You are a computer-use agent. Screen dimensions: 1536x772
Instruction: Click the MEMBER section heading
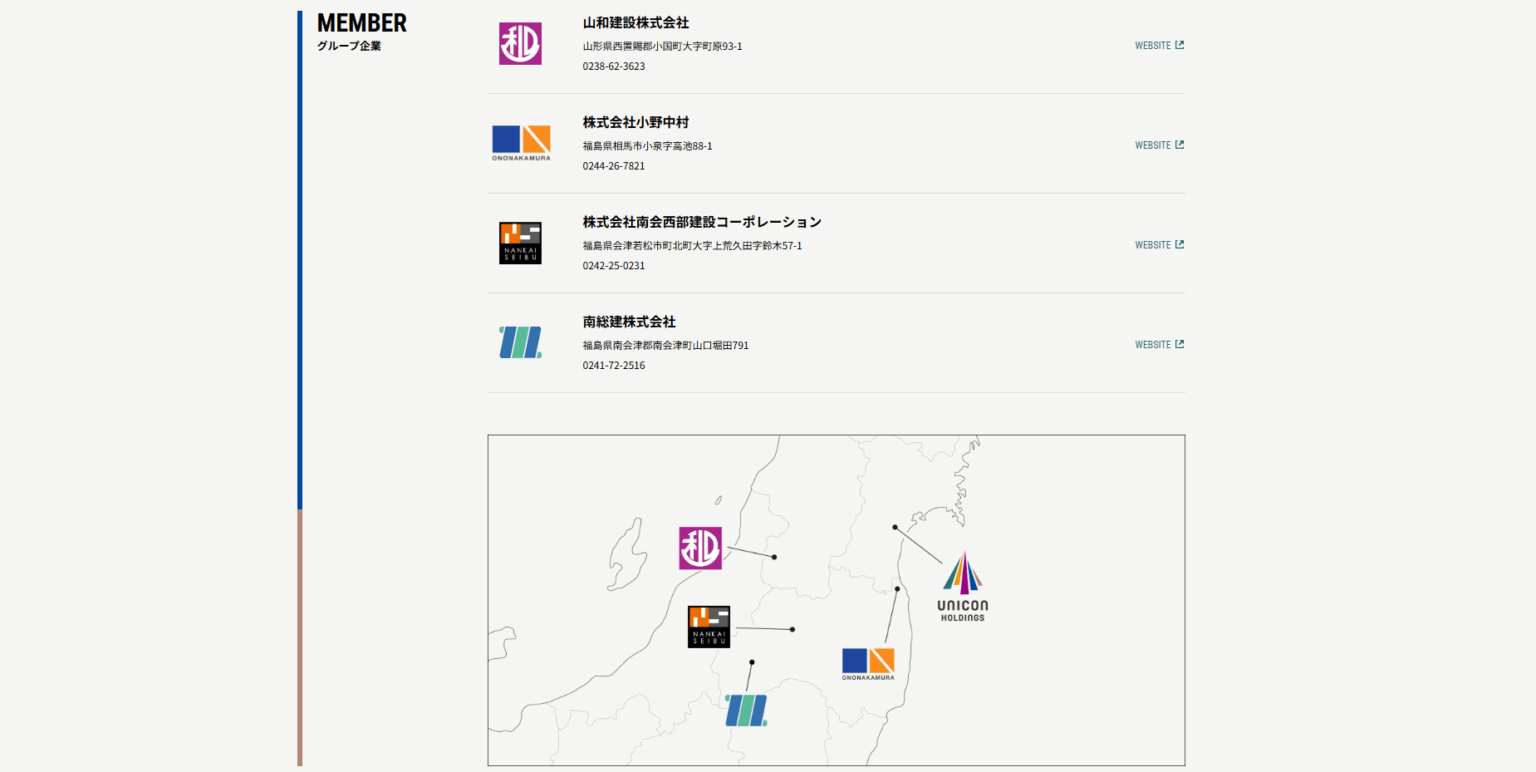tap(362, 23)
